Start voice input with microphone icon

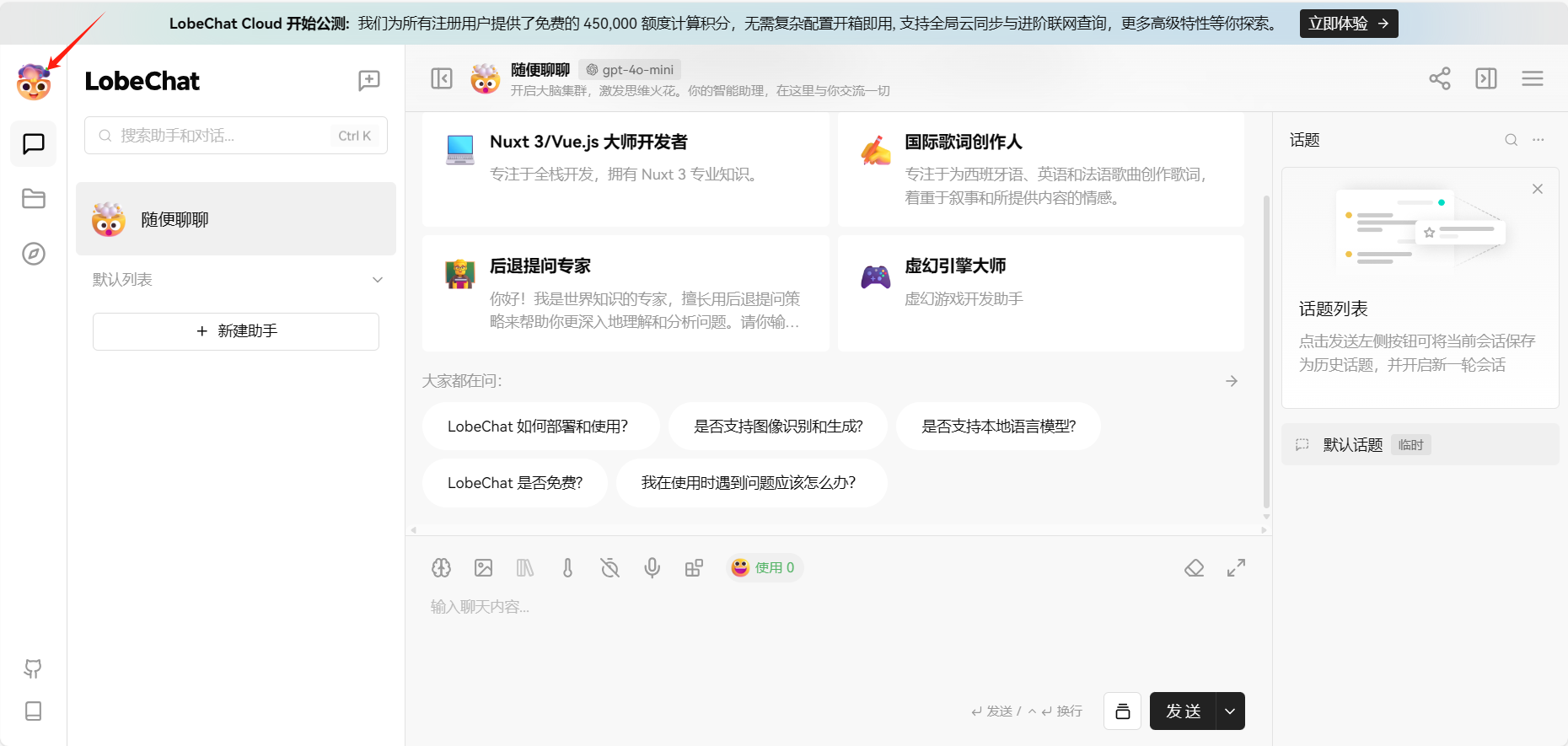tap(652, 568)
